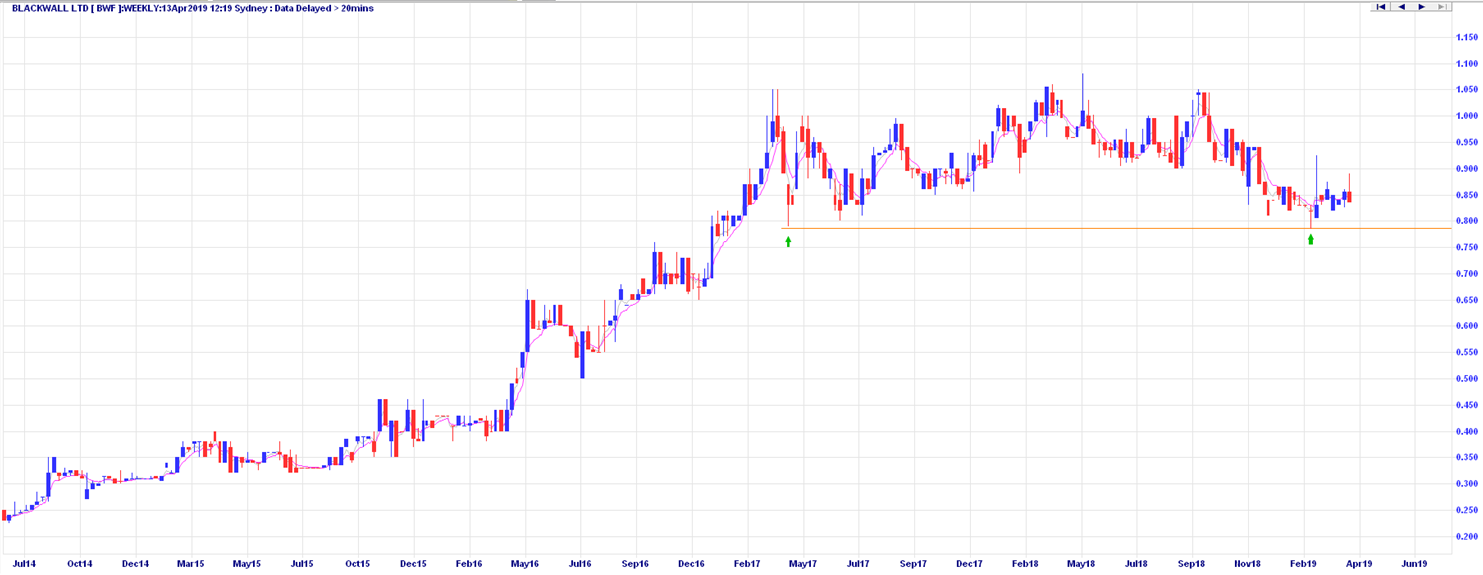Screen dimensions: 1483x575
Task: Click the Jul17 date axis label
Action: click(x=858, y=564)
